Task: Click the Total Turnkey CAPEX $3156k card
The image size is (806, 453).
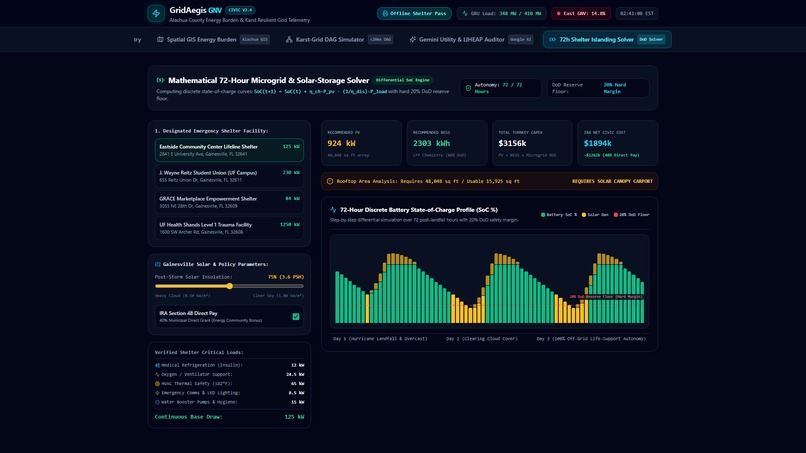Action: [532, 143]
